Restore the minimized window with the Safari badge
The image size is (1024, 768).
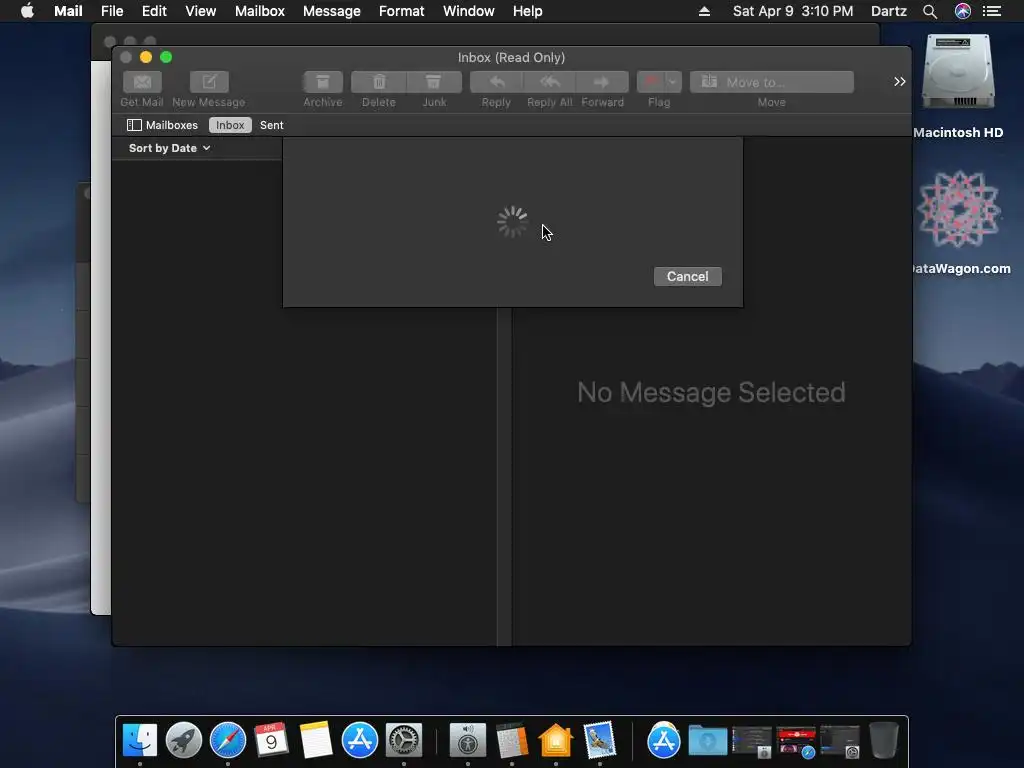click(x=796, y=741)
